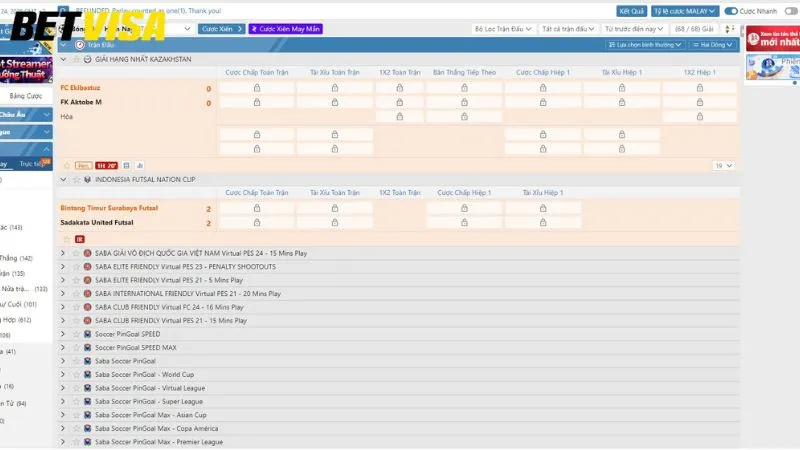Click locked FC Ekibastuz Bàn Thắng Tiếp Theo odds
The width and height of the screenshot is (800, 450).
tap(464, 88)
